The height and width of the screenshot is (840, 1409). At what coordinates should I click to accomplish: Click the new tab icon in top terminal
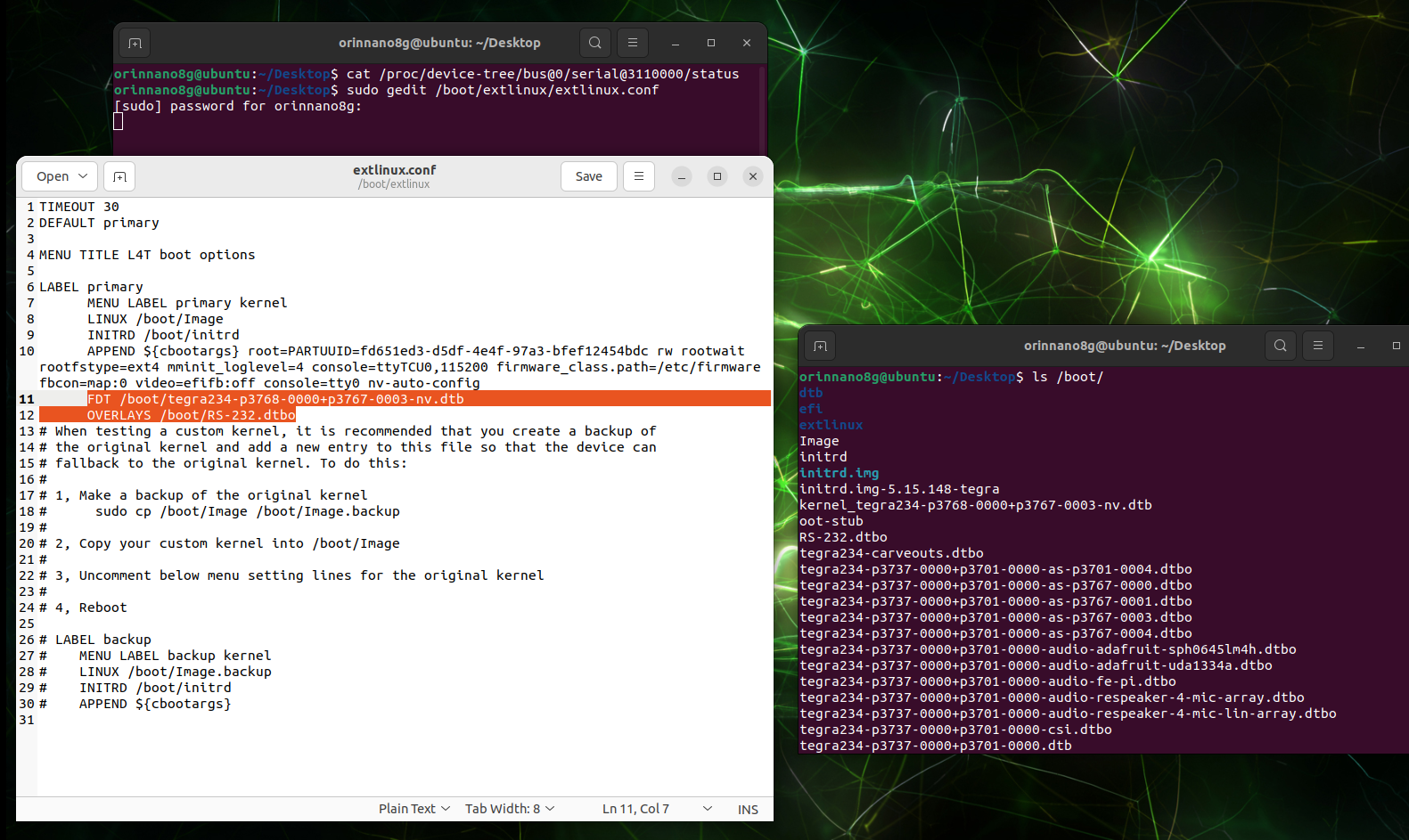[x=134, y=43]
